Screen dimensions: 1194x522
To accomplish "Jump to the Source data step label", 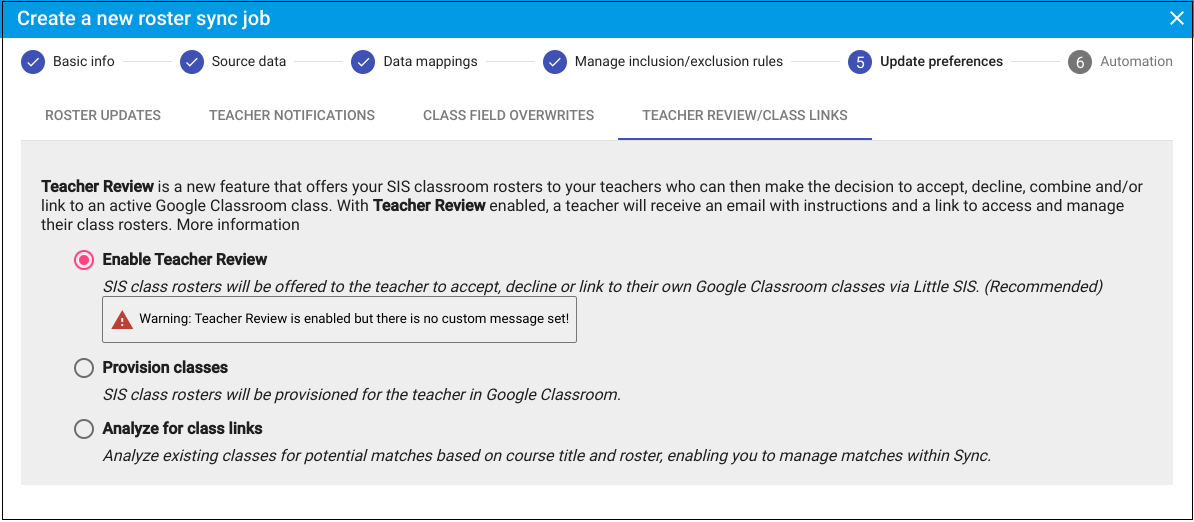I will pyautogui.click(x=249, y=62).
